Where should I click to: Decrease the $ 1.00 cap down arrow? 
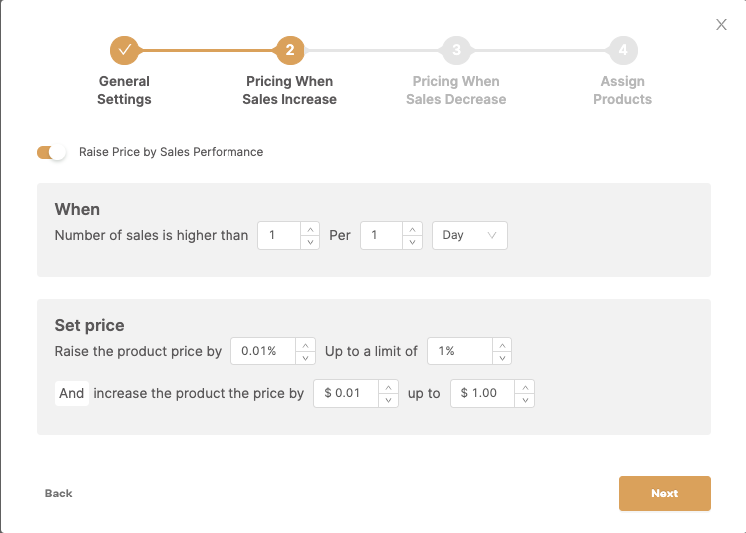(x=525, y=400)
